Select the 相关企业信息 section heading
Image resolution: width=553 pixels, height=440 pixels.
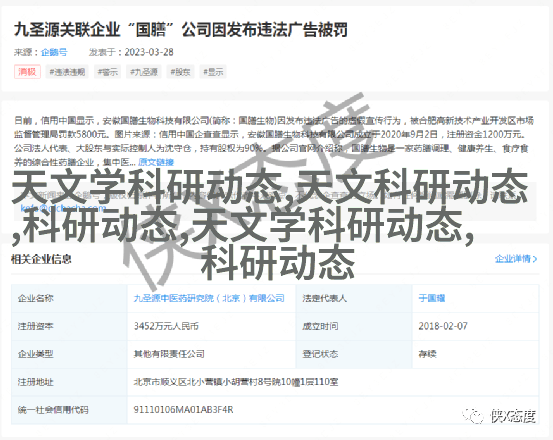[x=41, y=259]
